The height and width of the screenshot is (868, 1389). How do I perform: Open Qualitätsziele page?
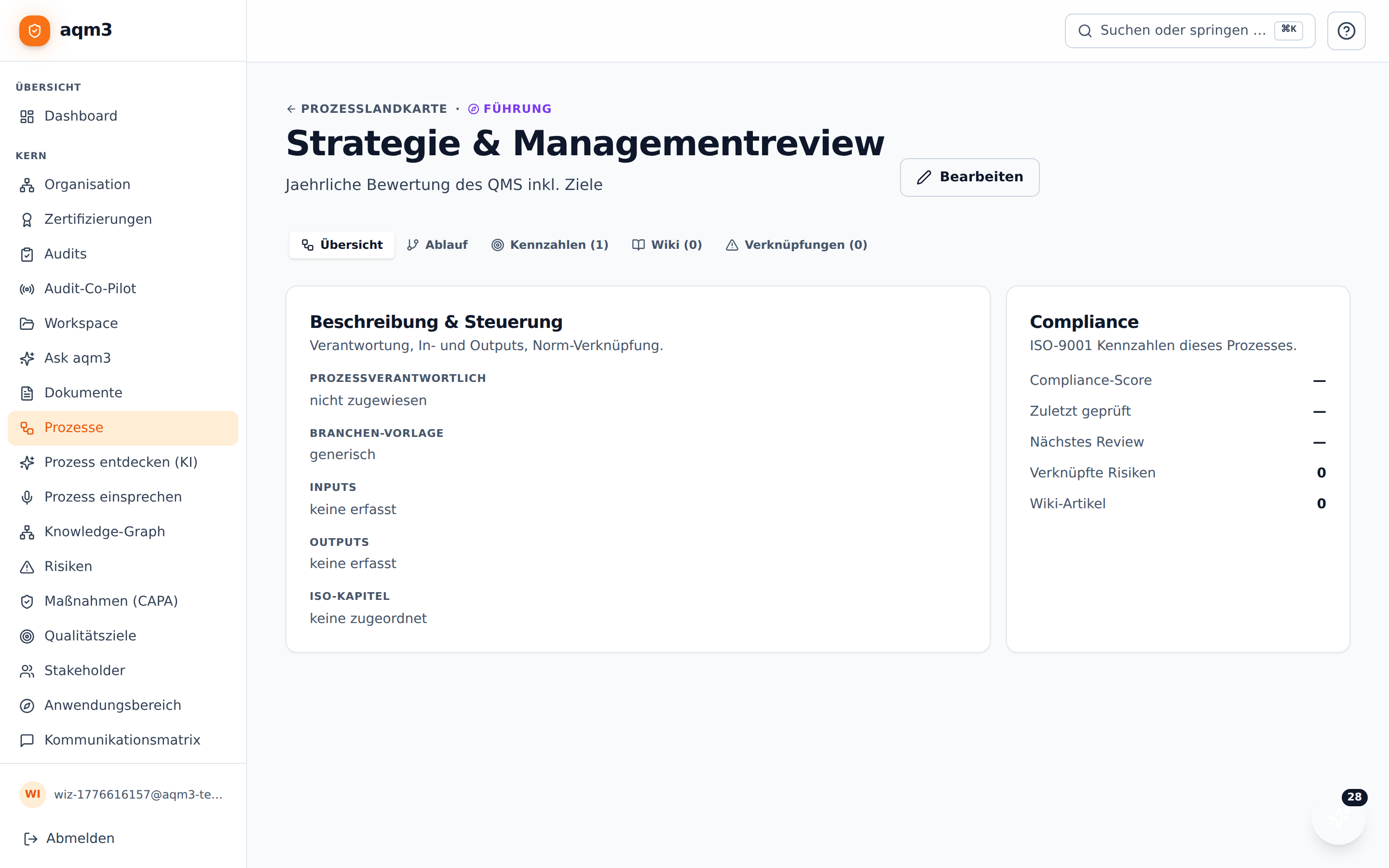coord(123,637)
